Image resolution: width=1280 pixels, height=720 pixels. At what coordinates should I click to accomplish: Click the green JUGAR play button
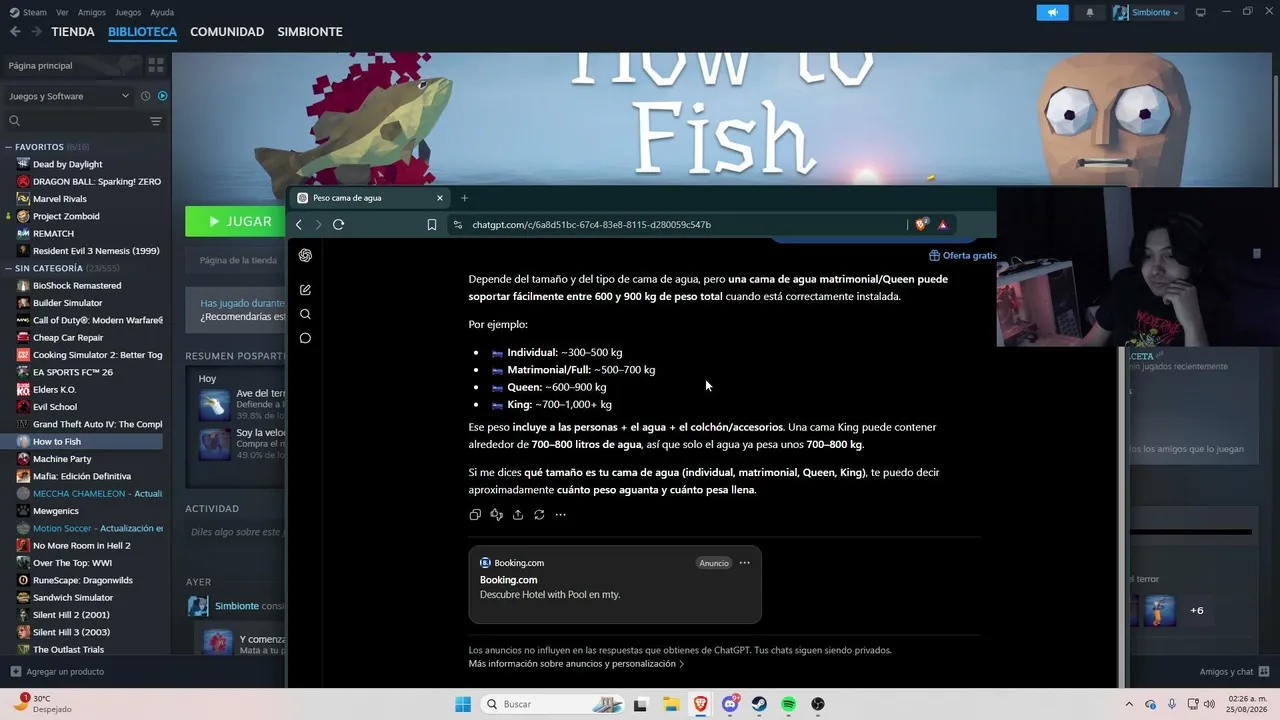(236, 221)
